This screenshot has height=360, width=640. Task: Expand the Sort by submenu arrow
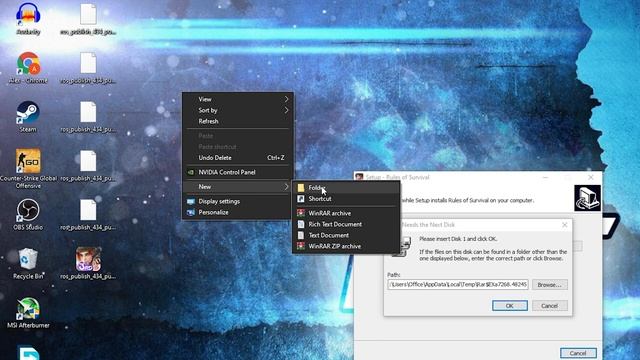[287, 110]
